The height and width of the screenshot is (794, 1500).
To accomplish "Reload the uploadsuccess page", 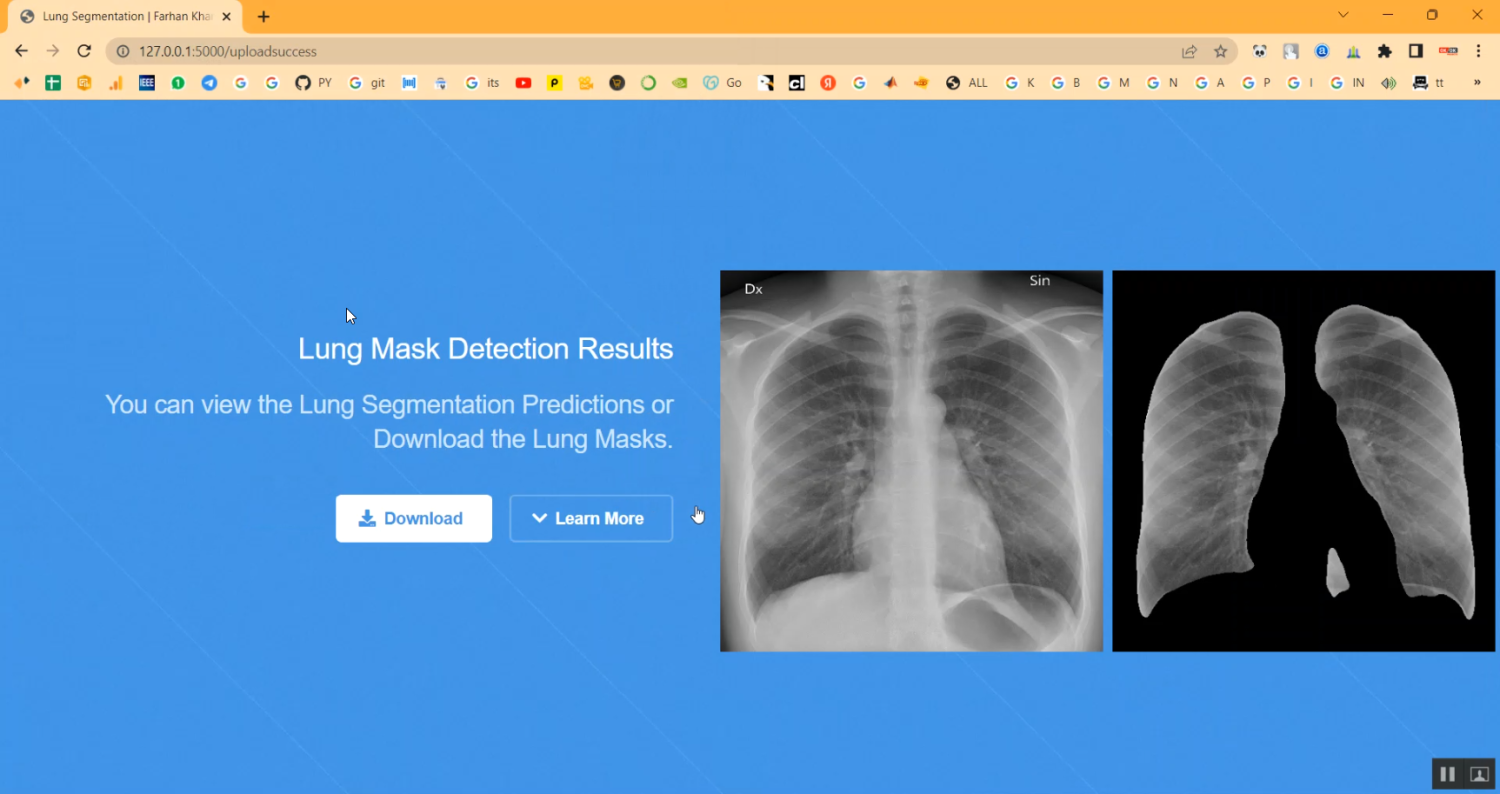I will [84, 50].
